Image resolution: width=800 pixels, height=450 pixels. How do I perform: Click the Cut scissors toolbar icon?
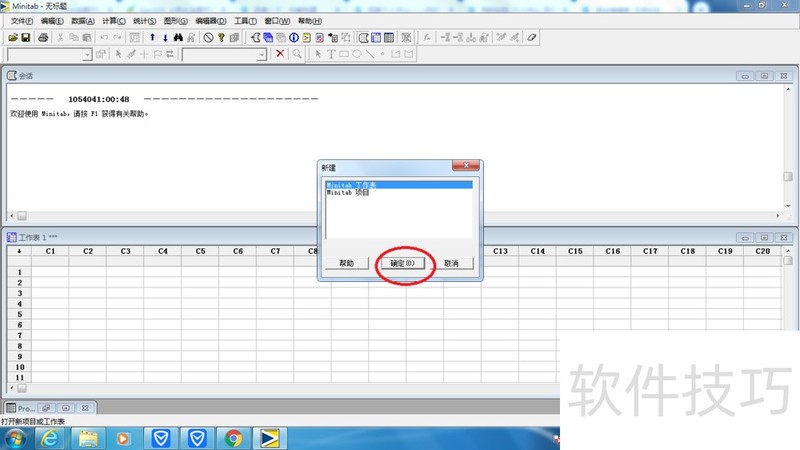(60, 37)
